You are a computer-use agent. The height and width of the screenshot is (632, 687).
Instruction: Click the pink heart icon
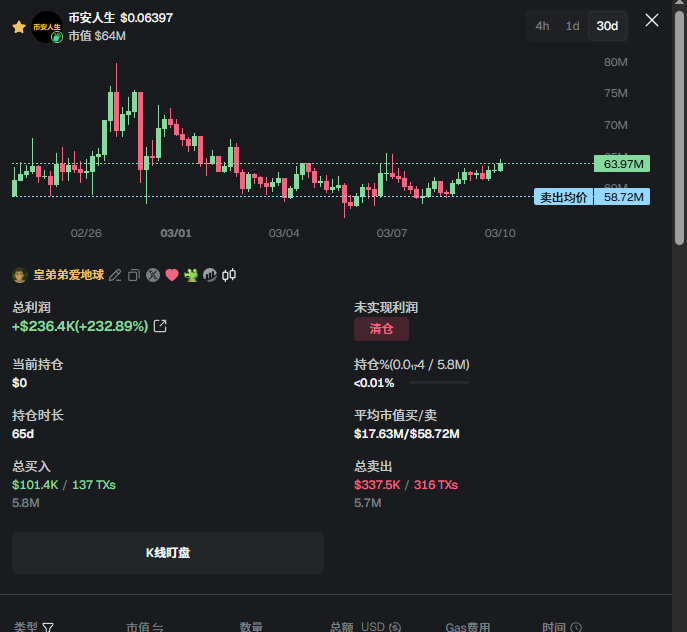[x=172, y=275]
